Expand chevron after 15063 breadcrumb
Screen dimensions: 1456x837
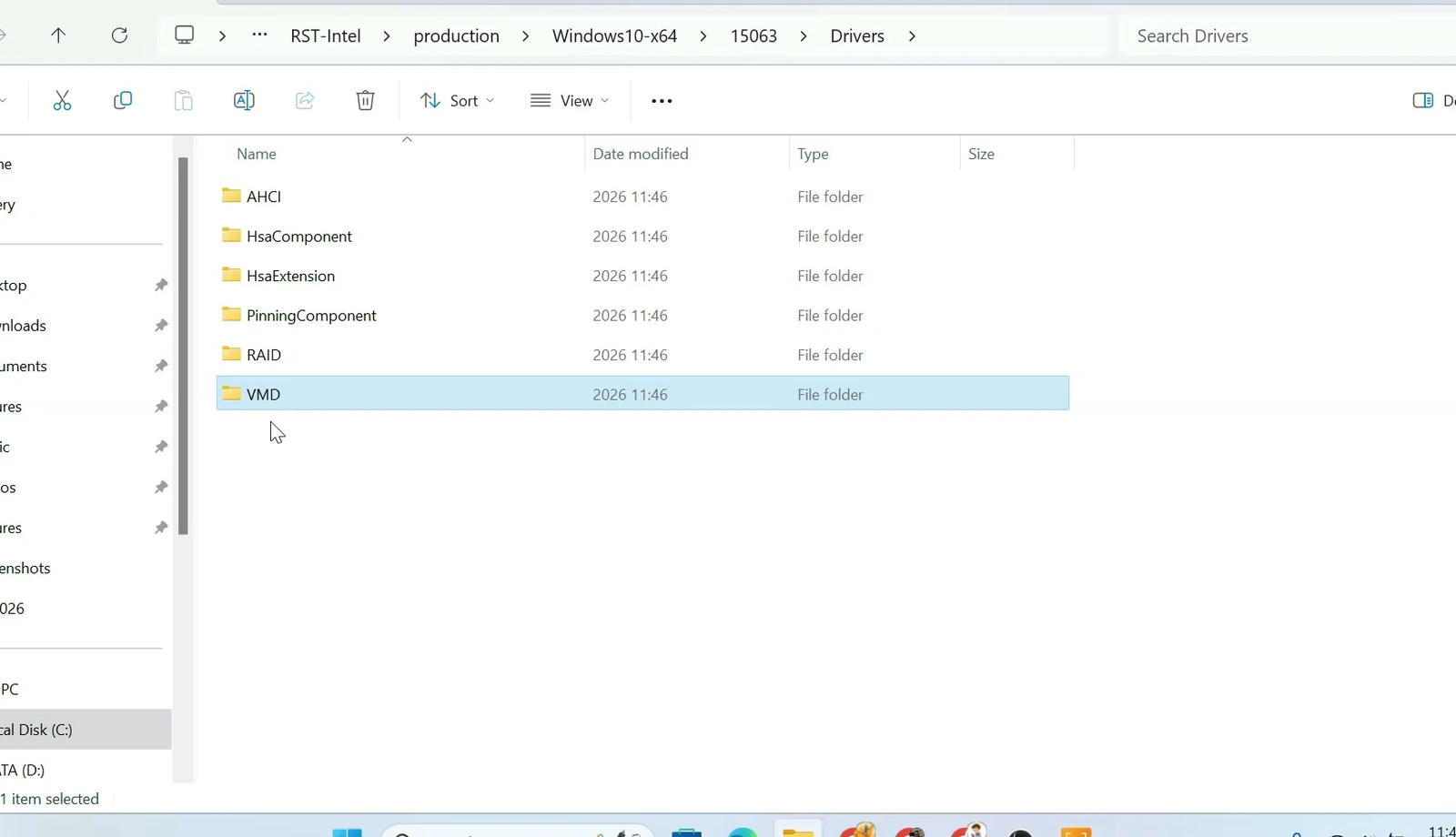[x=804, y=36]
